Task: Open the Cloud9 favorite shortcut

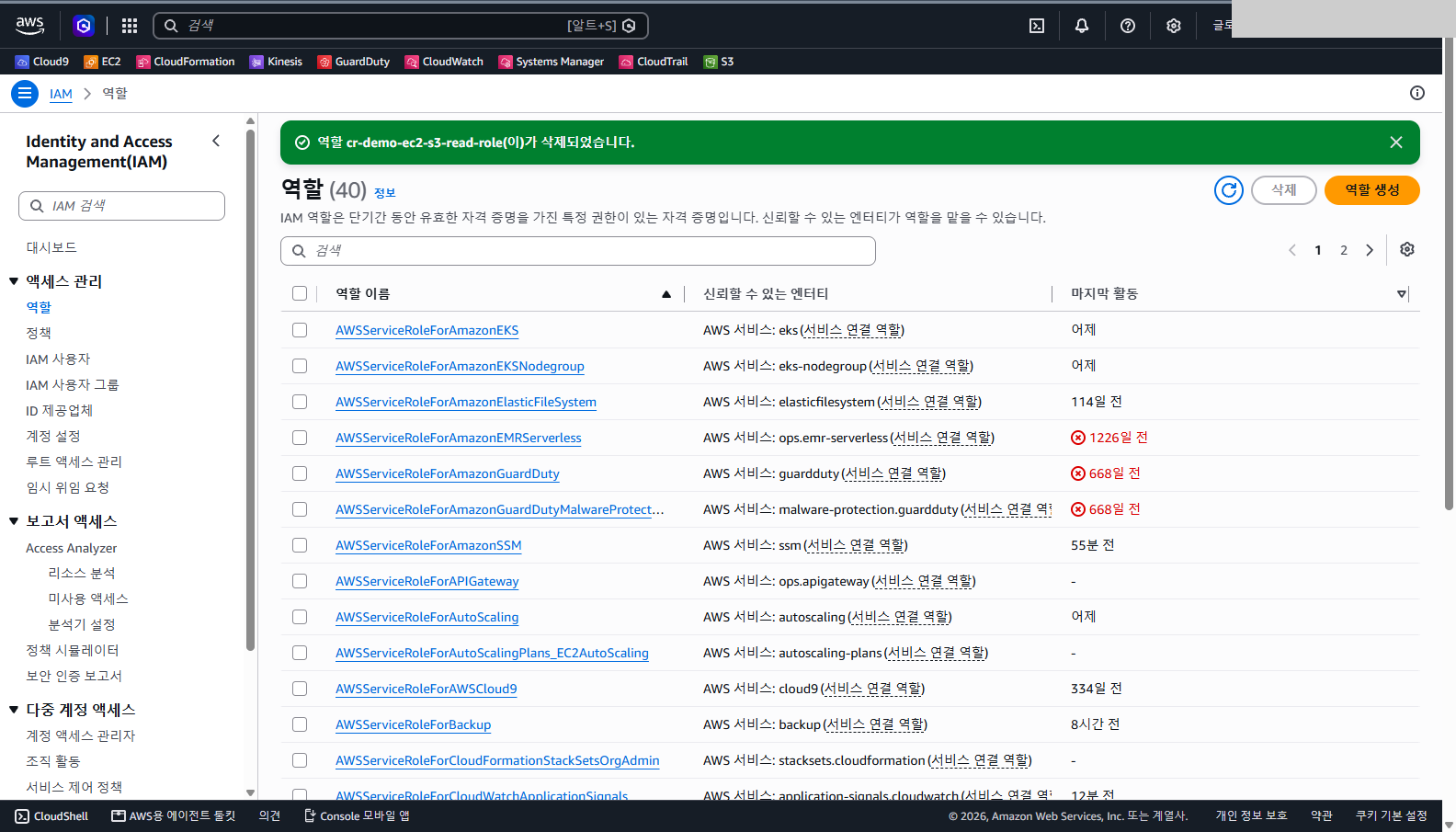Action: (x=42, y=62)
